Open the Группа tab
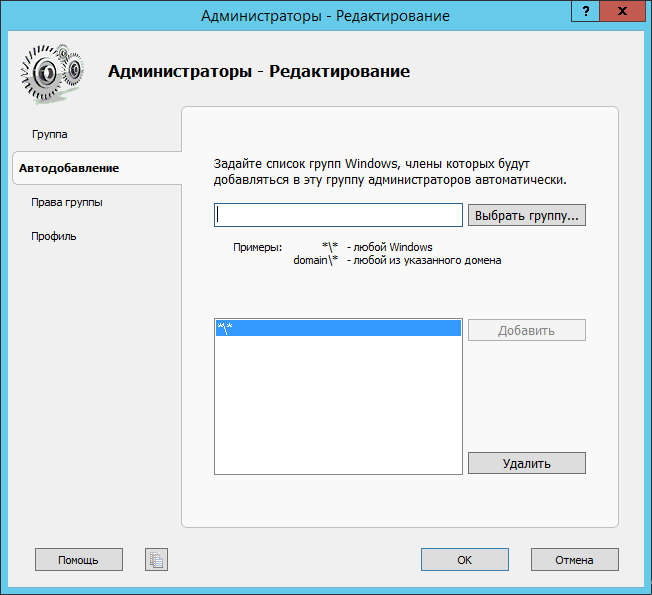 coord(49,134)
